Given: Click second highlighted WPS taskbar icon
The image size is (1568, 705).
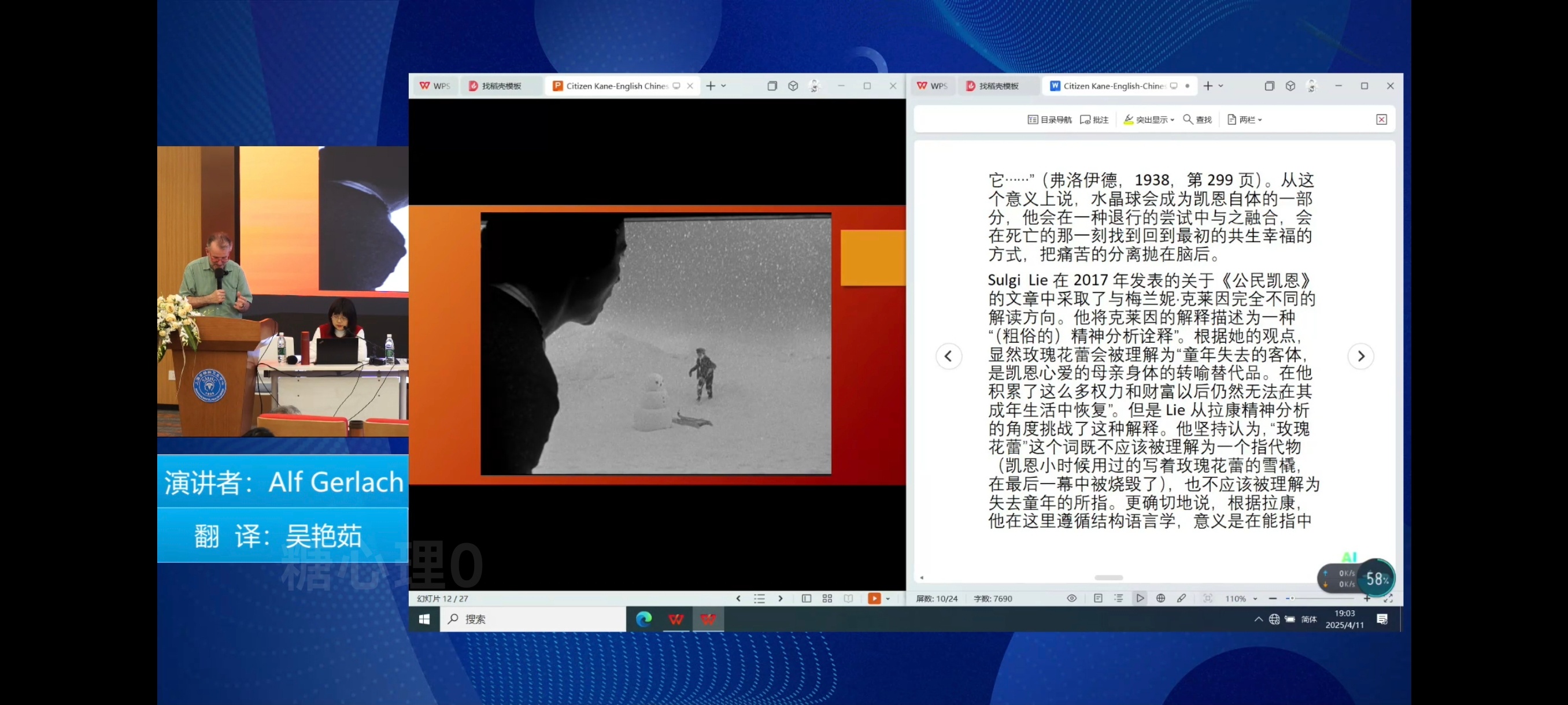Looking at the screenshot, I should click(708, 619).
